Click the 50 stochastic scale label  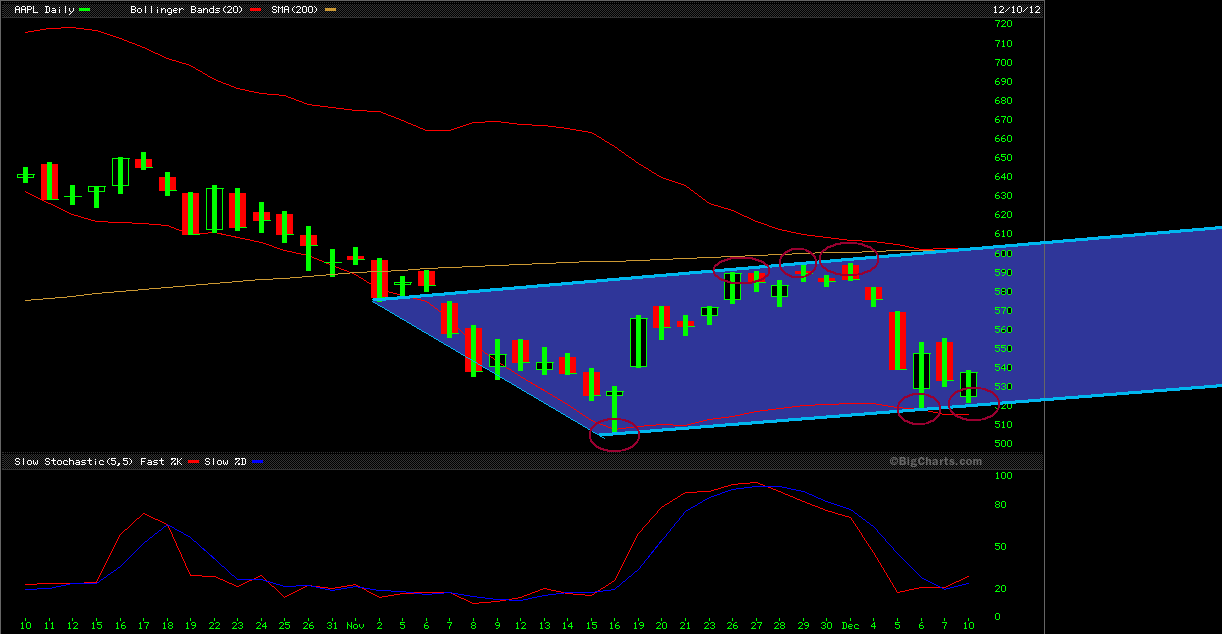(1000, 547)
